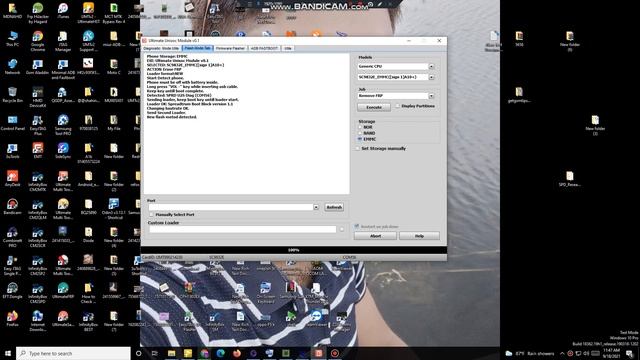Image resolution: width=640 pixels, height=360 pixels.
Task: Click inside the log output area
Action: coord(247,124)
